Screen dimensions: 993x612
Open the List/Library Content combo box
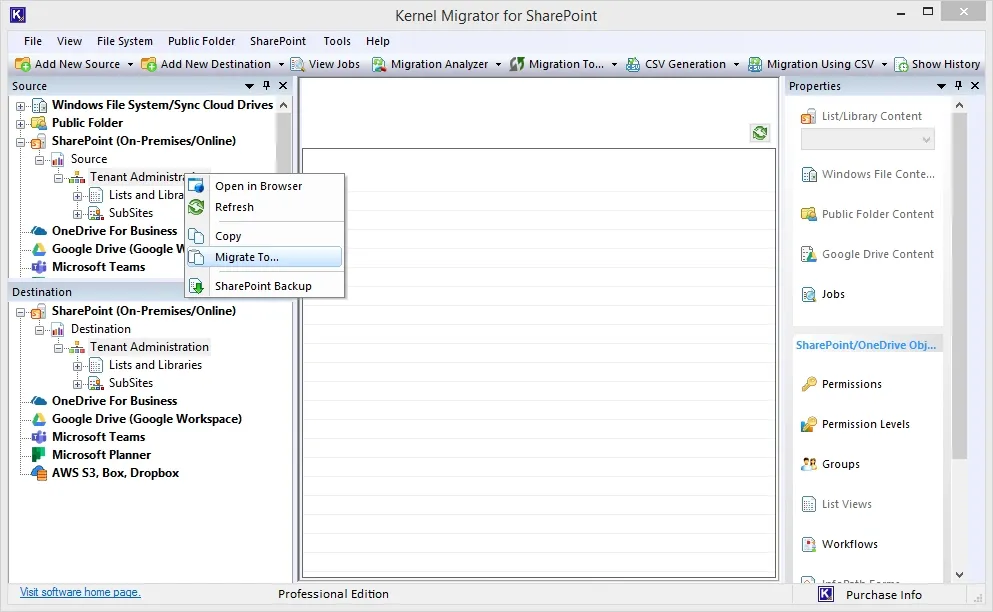click(868, 139)
